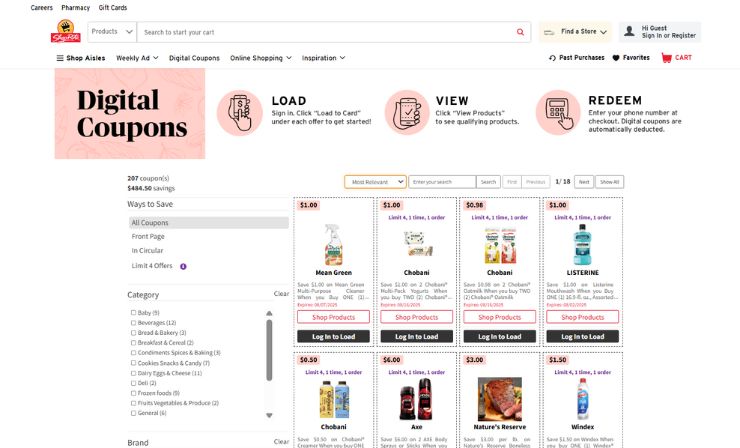Click the red search magnifier icon
Screen dimensions: 740x448
point(520,32)
